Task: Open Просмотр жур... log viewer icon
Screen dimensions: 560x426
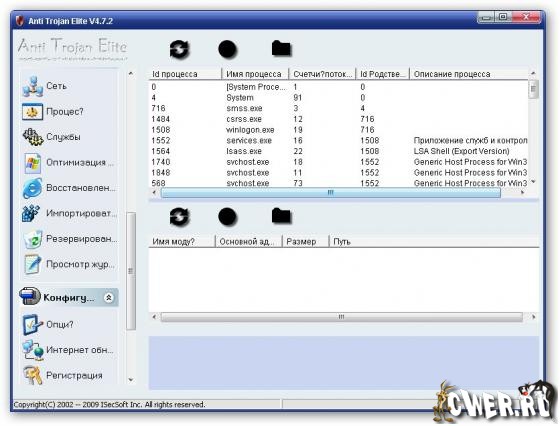Action: click(32, 264)
